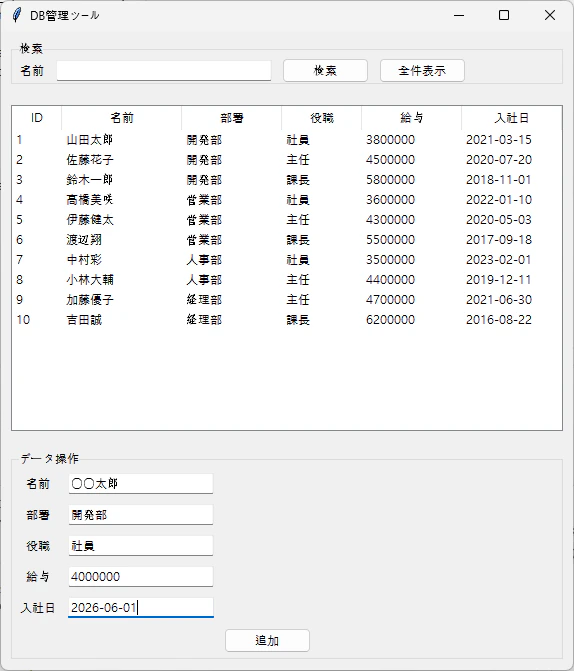Viewport: 574px width, 671px height.
Task: Select the row for 小林大輔
Action: click(x=287, y=280)
